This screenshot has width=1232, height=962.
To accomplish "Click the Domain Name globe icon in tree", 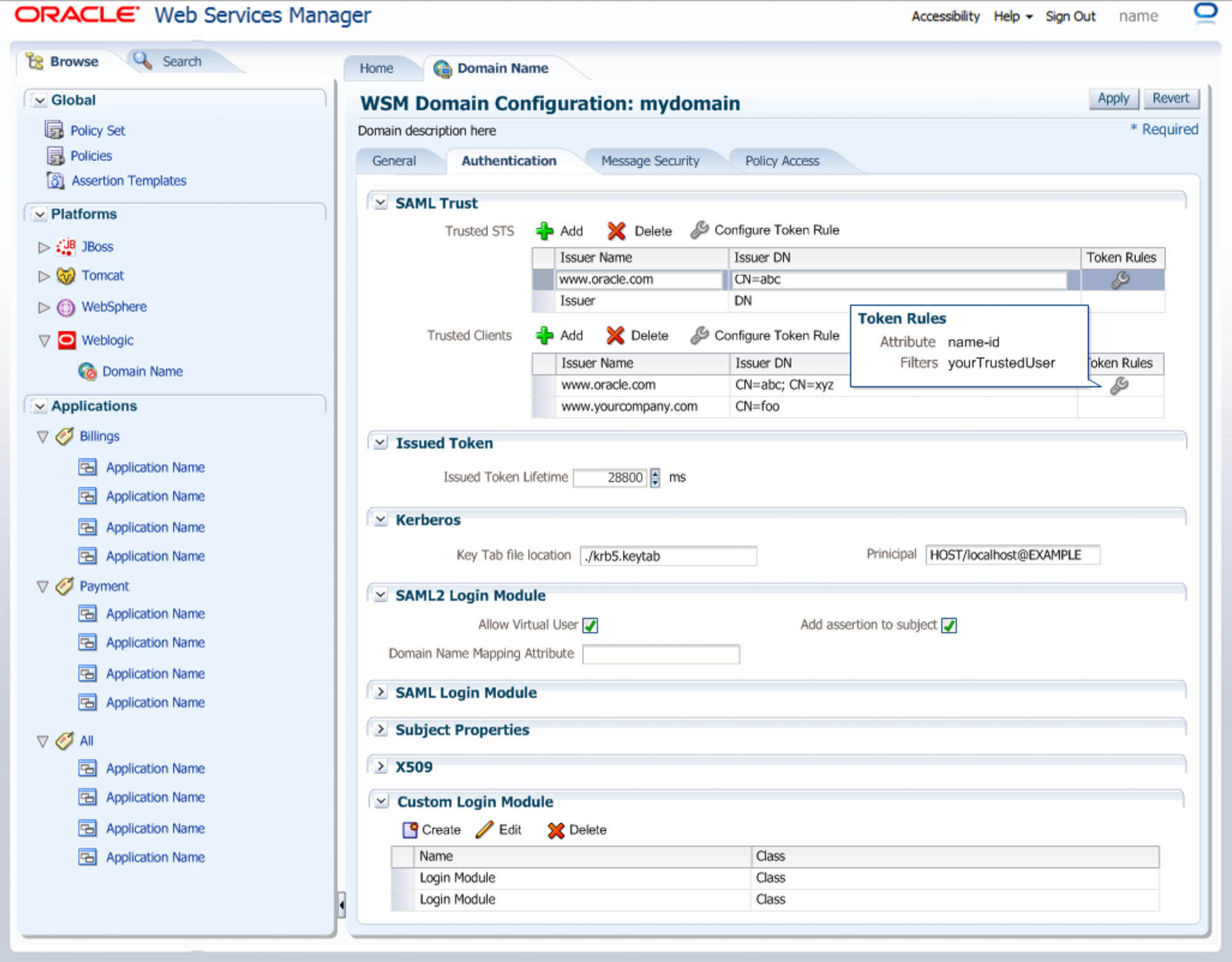I will 87,371.
